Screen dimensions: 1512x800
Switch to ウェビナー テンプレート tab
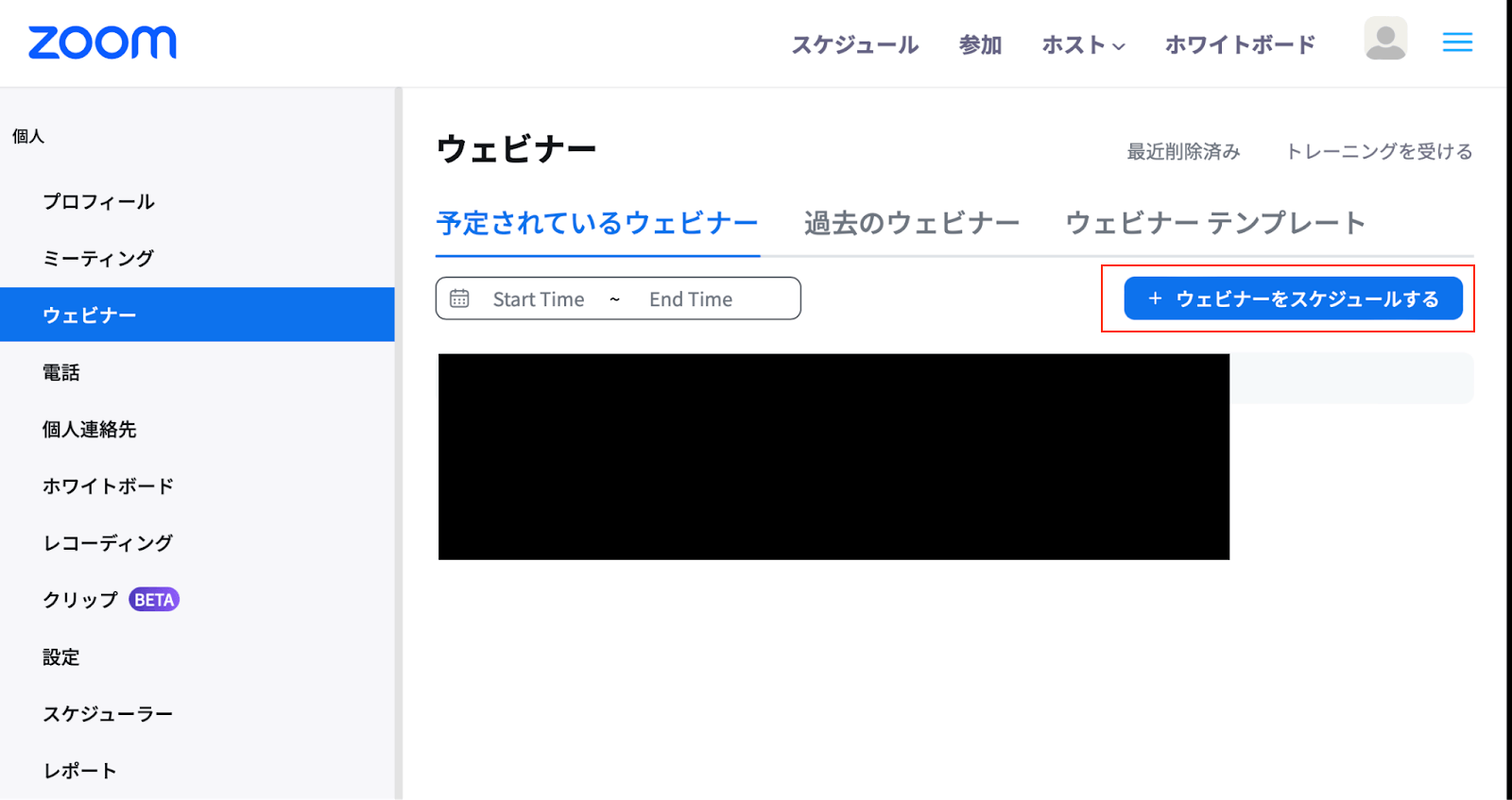1215,224
